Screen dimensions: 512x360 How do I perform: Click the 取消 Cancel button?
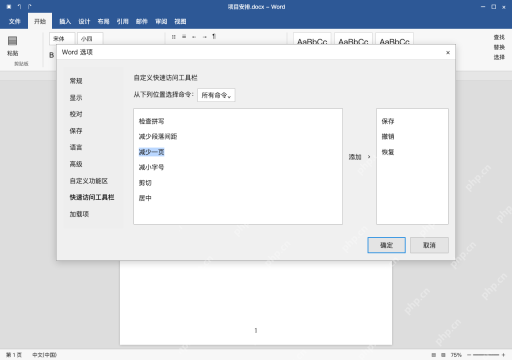[429, 245]
